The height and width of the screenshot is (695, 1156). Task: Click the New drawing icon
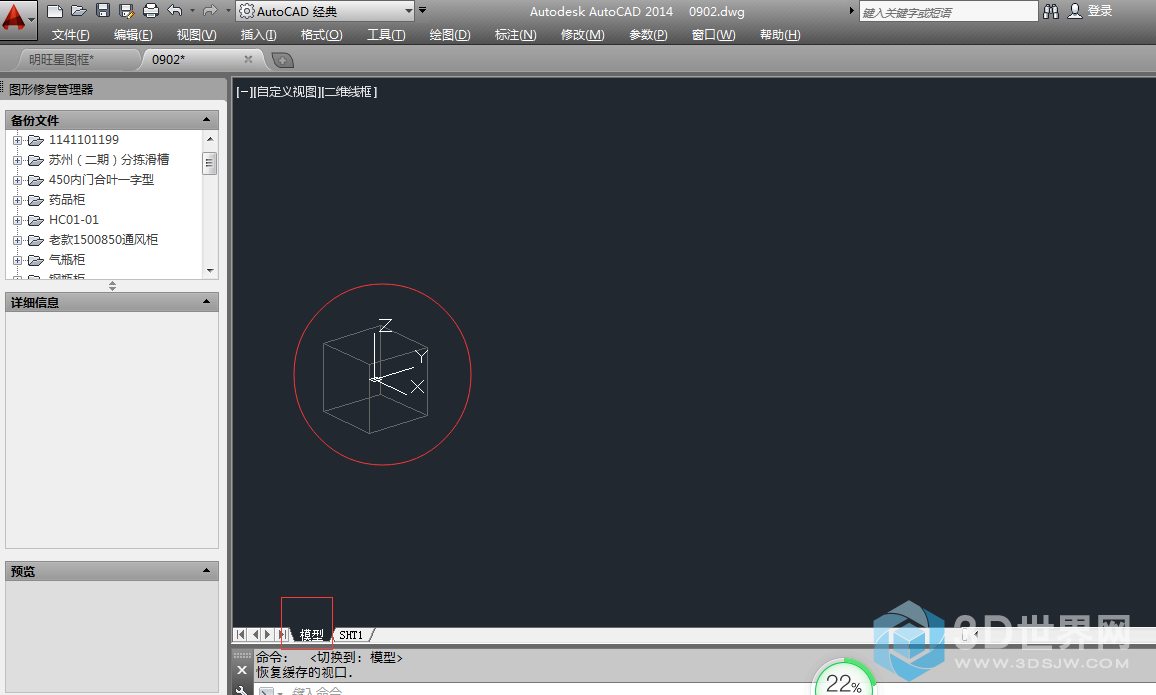click(x=55, y=10)
